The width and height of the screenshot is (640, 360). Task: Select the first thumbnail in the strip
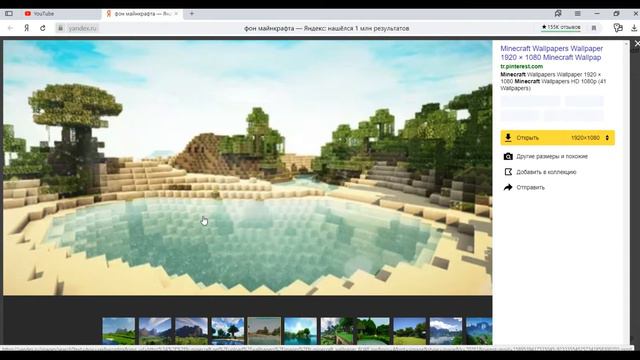pos(119,331)
